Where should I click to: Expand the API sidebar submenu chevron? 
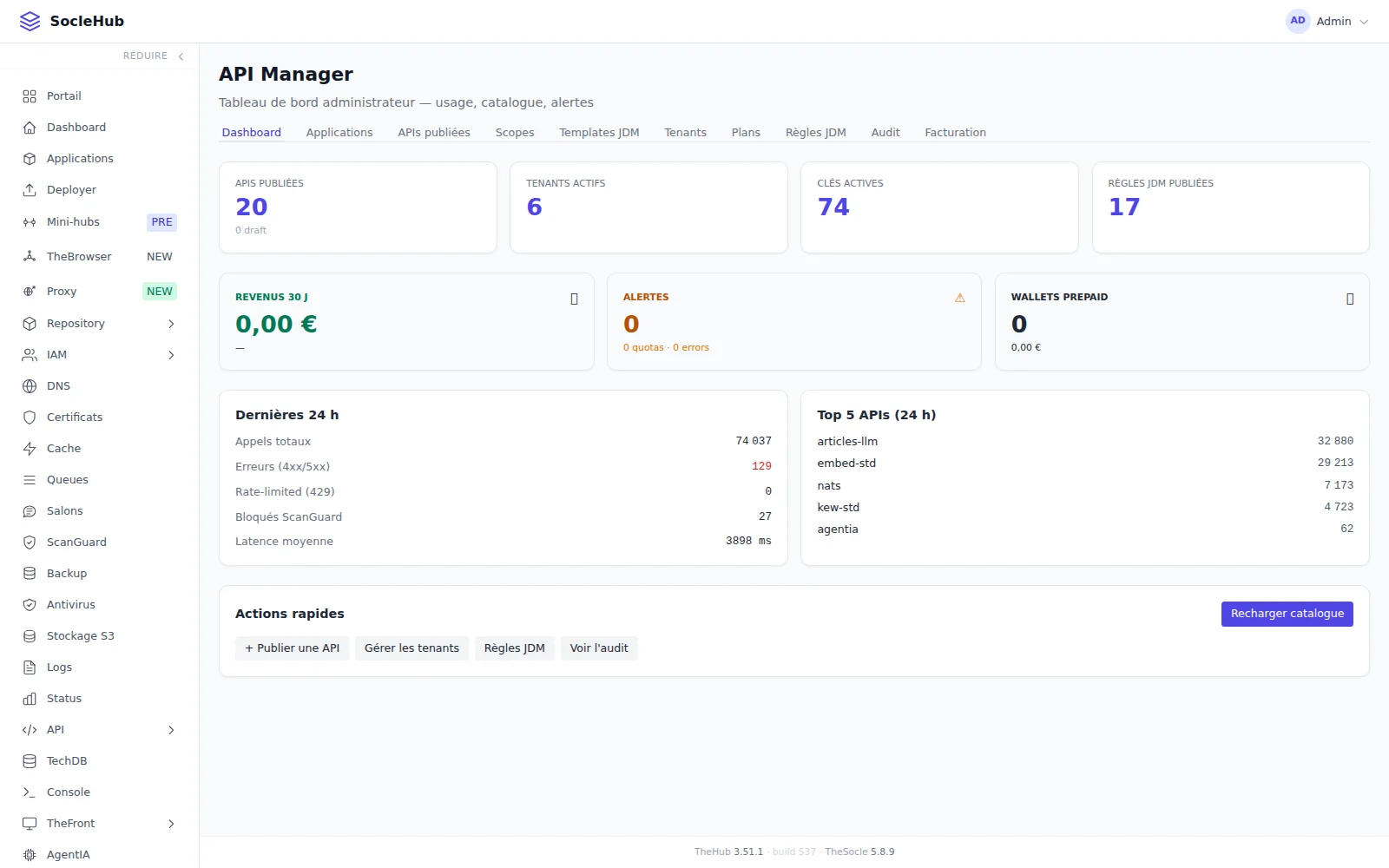(x=171, y=730)
